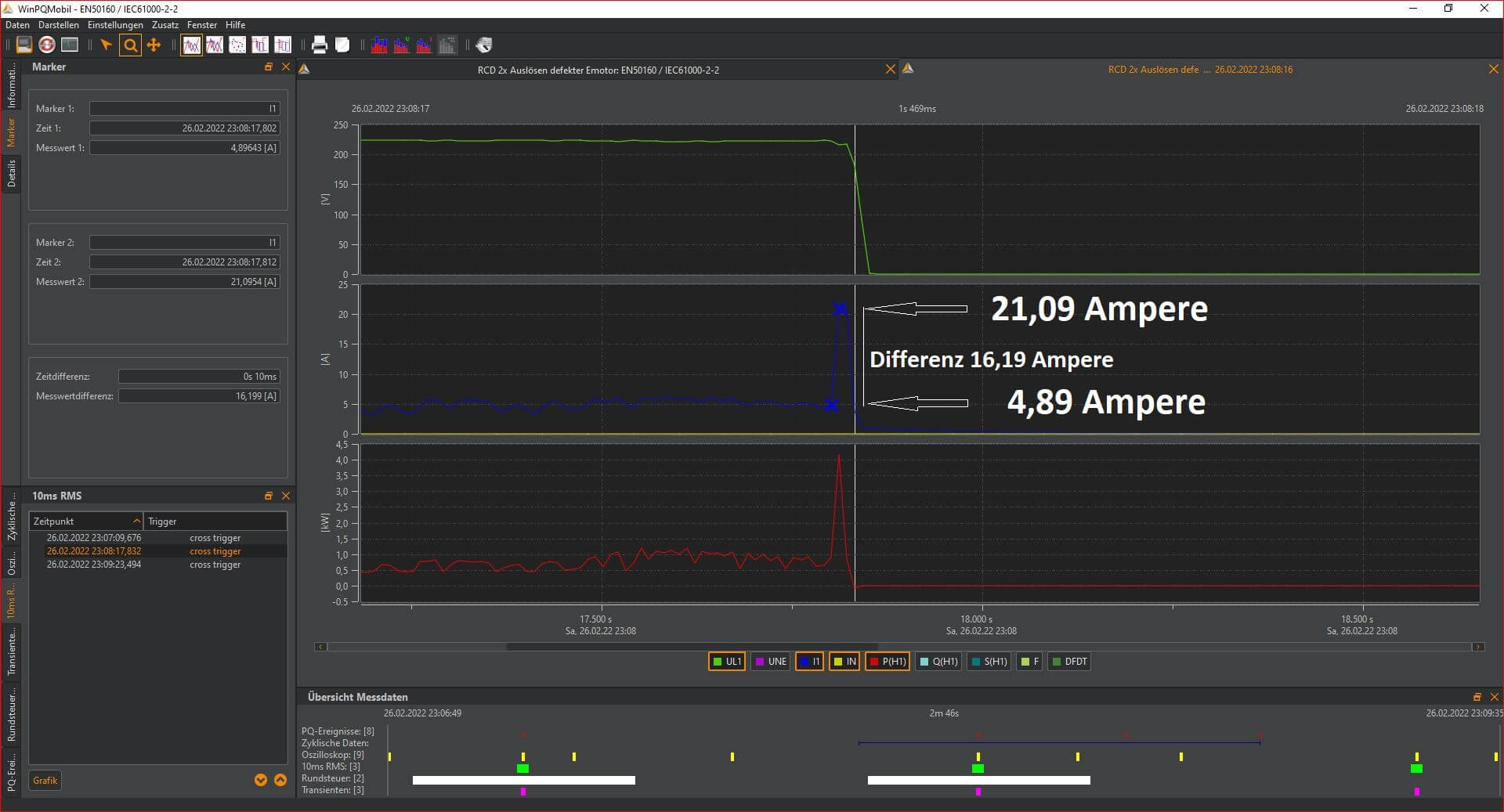Click the Zeit 1 marker time field
This screenshot has height=812, width=1504.
coord(185,128)
